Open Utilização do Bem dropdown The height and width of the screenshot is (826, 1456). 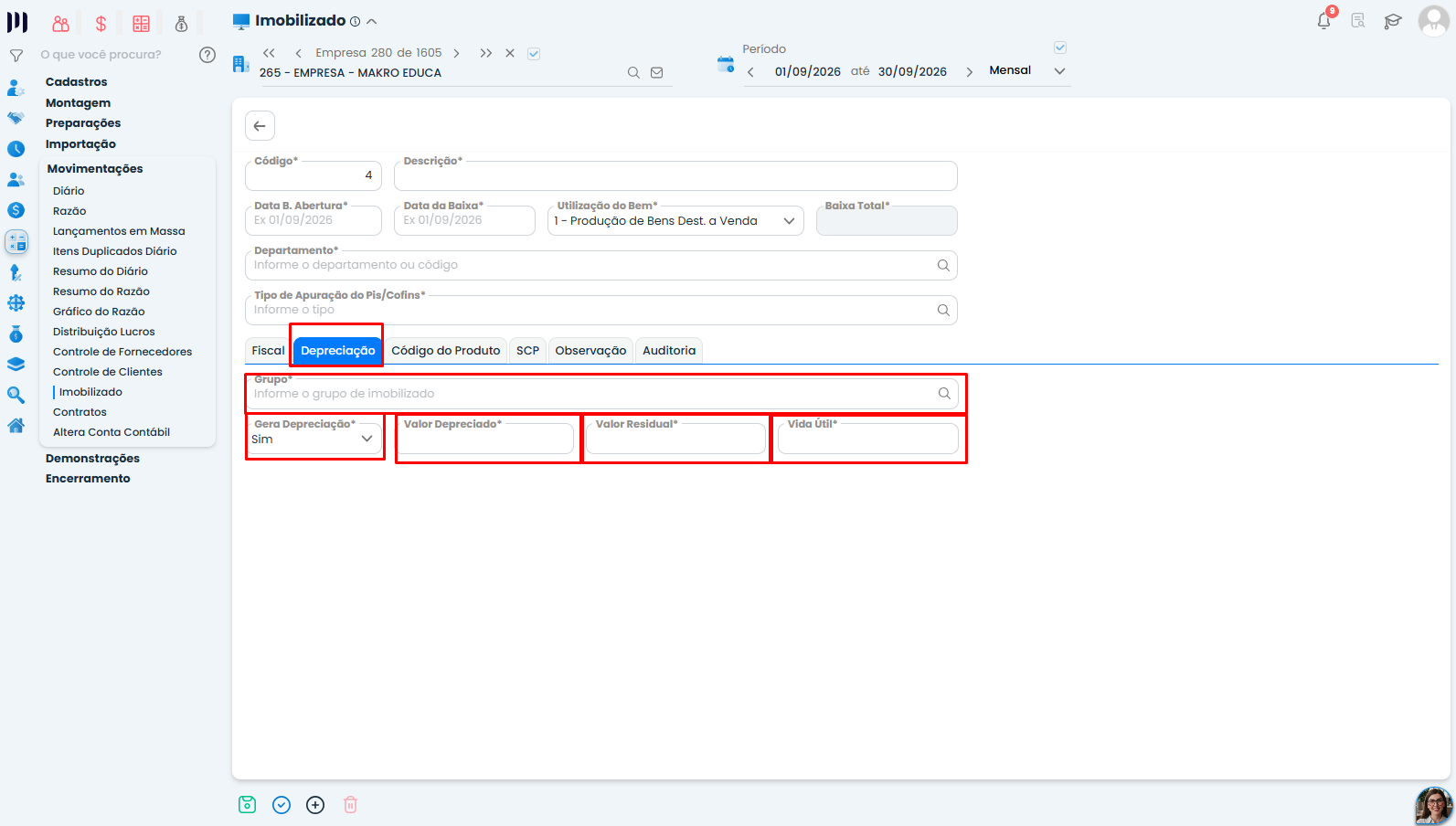(x=675, y=221)
